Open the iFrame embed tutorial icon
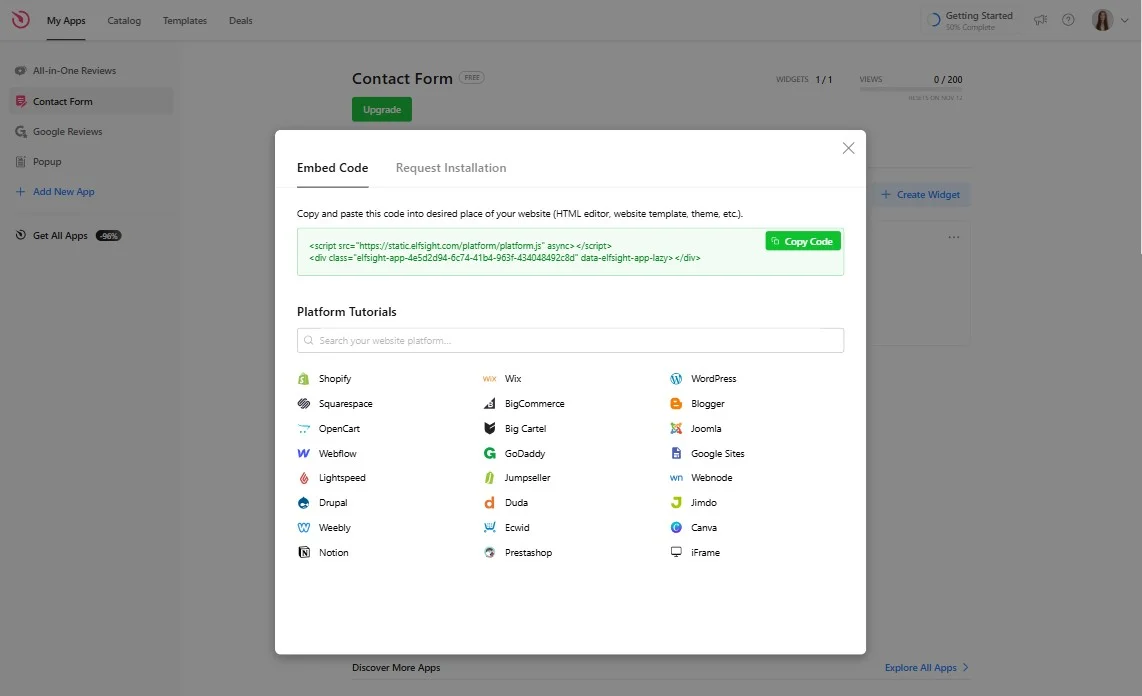This screenshot has height=696, width=1142. [676, 552]
